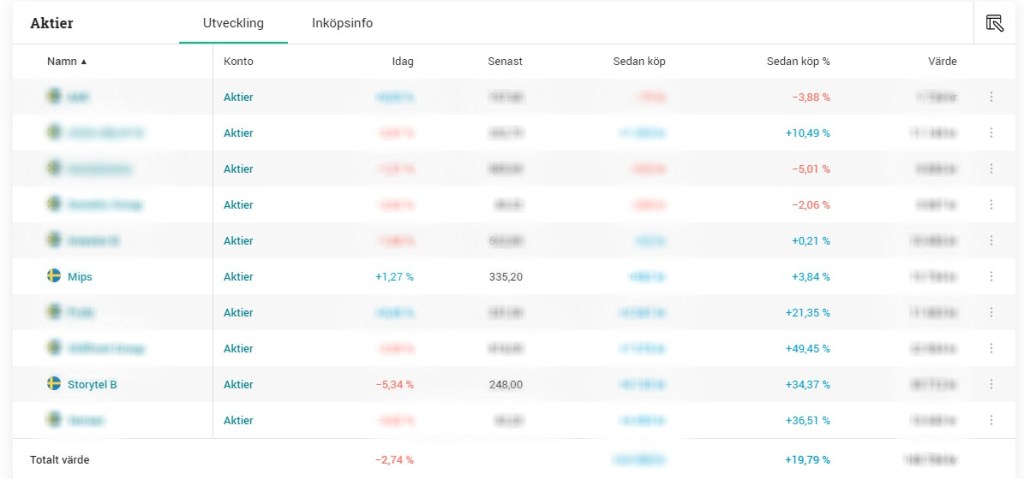
Task: Switch to the Inköpsinfo tab
Action: click(342, 23)
